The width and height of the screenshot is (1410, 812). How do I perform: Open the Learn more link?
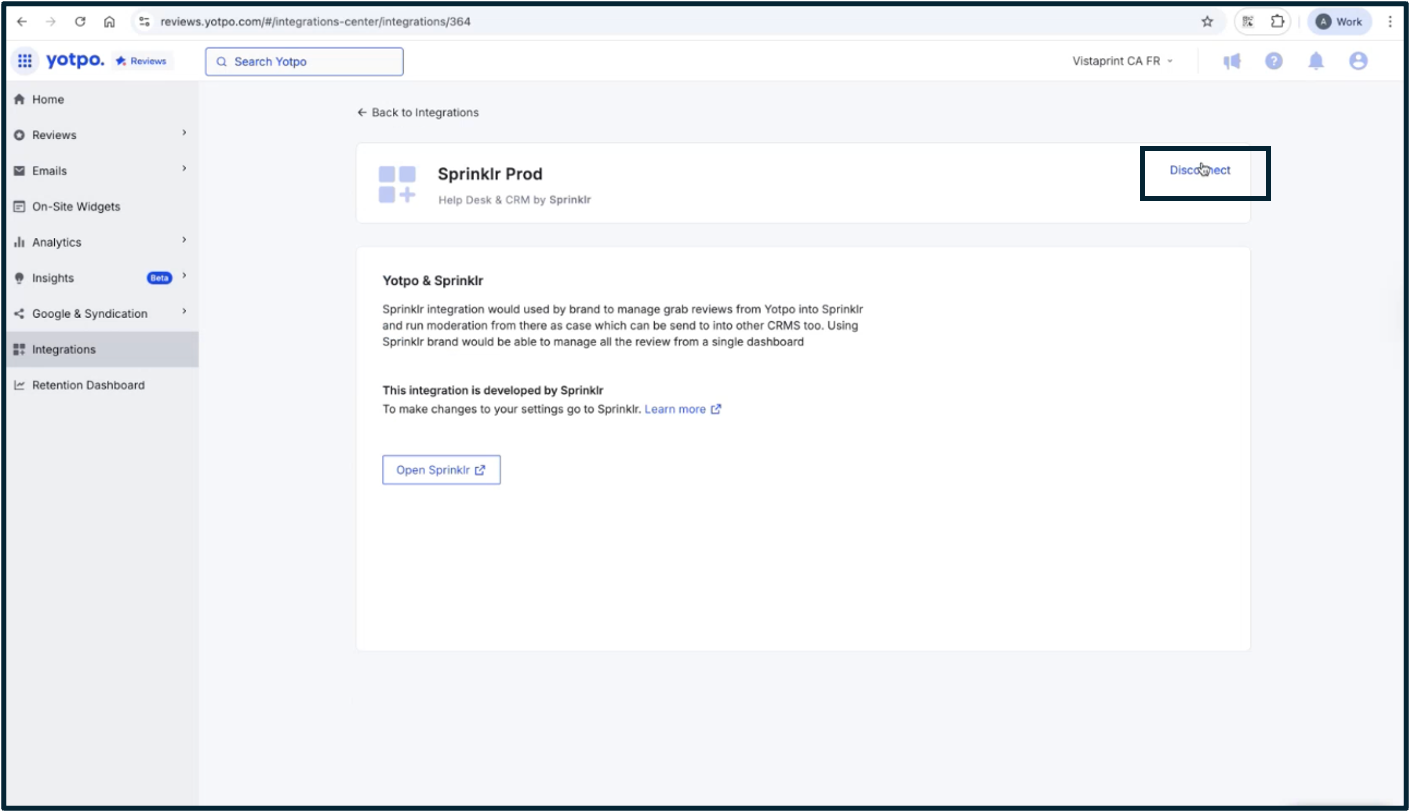point(683,409)
